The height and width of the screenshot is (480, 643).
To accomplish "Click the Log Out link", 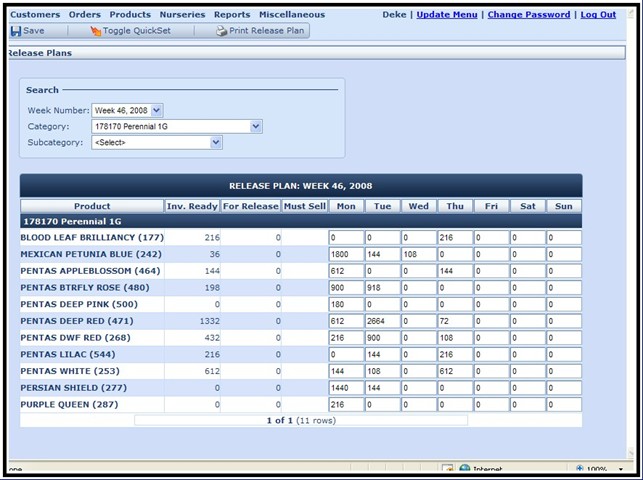I will point(598,15).
